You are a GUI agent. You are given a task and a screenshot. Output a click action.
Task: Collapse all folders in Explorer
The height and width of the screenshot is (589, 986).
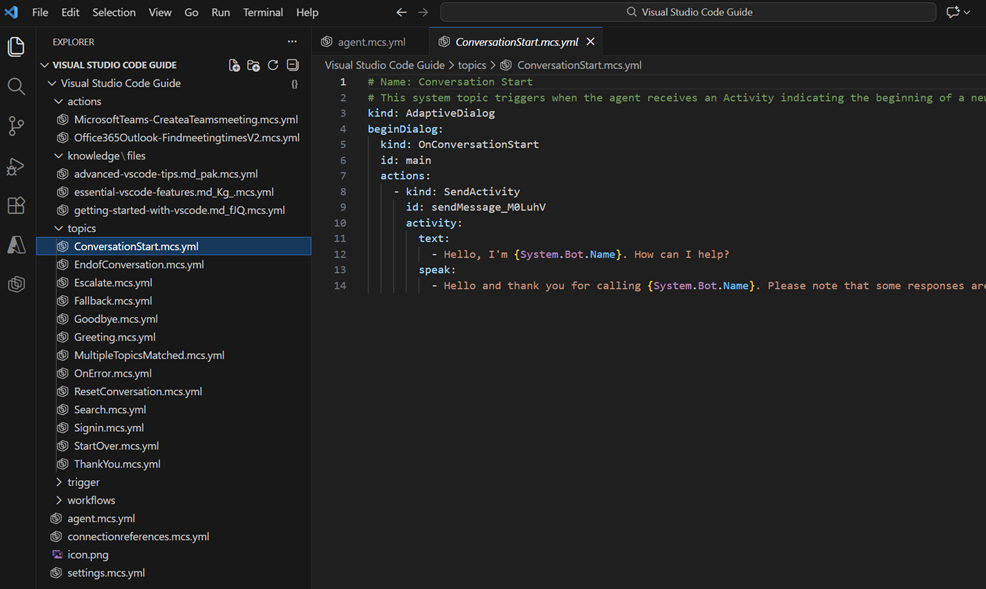[x=291, y=64]
